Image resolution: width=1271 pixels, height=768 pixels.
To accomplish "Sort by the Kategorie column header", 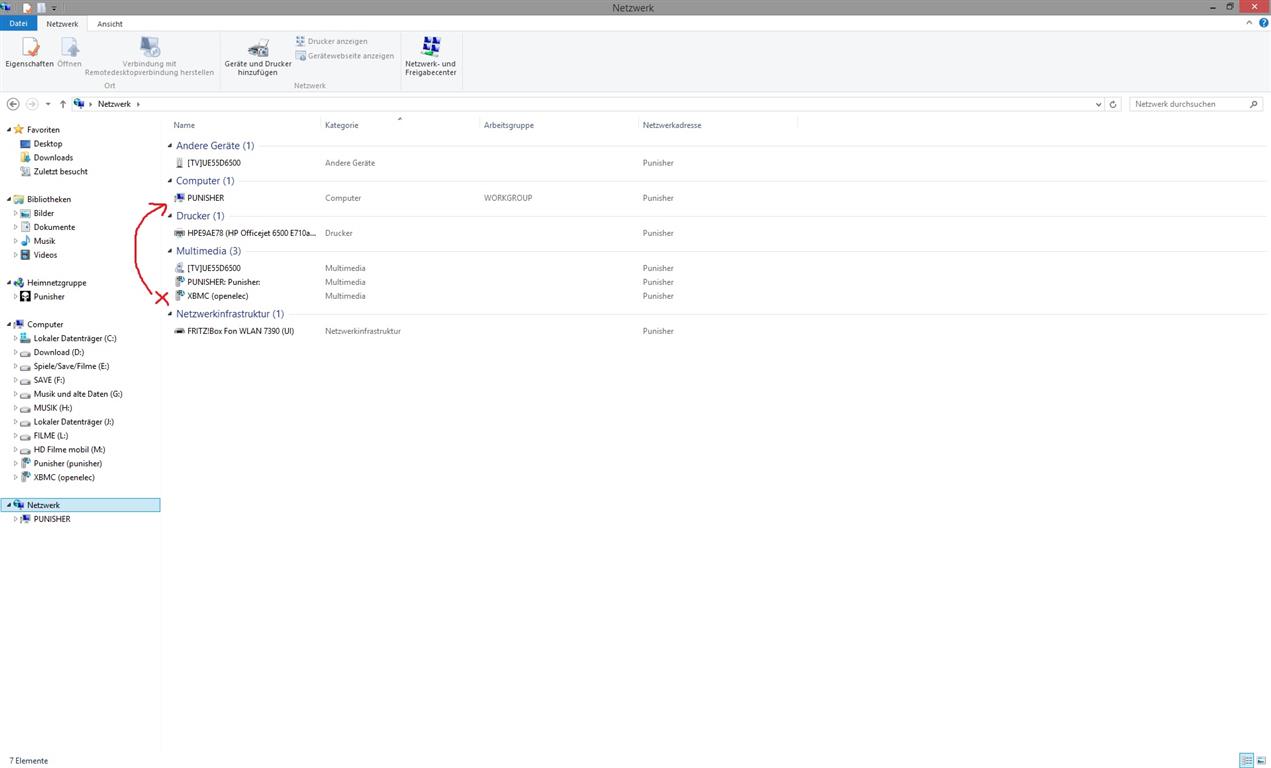I will [x=342, y=125].
